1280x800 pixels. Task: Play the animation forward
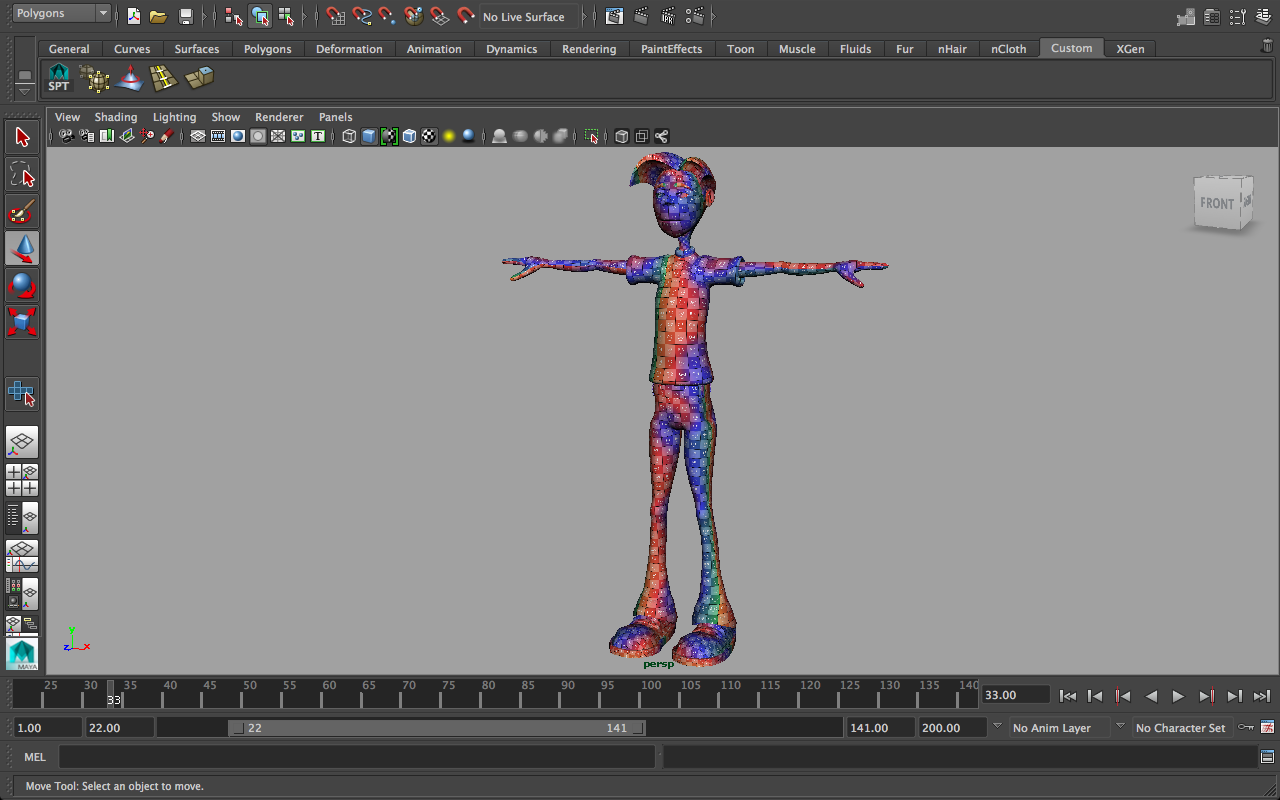[1178, 695]
